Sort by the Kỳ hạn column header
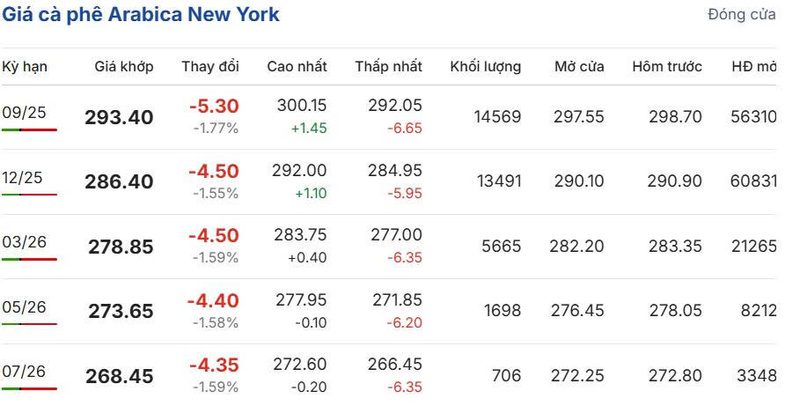The height and width of the screenshot is (406, 800). (25, 67)
